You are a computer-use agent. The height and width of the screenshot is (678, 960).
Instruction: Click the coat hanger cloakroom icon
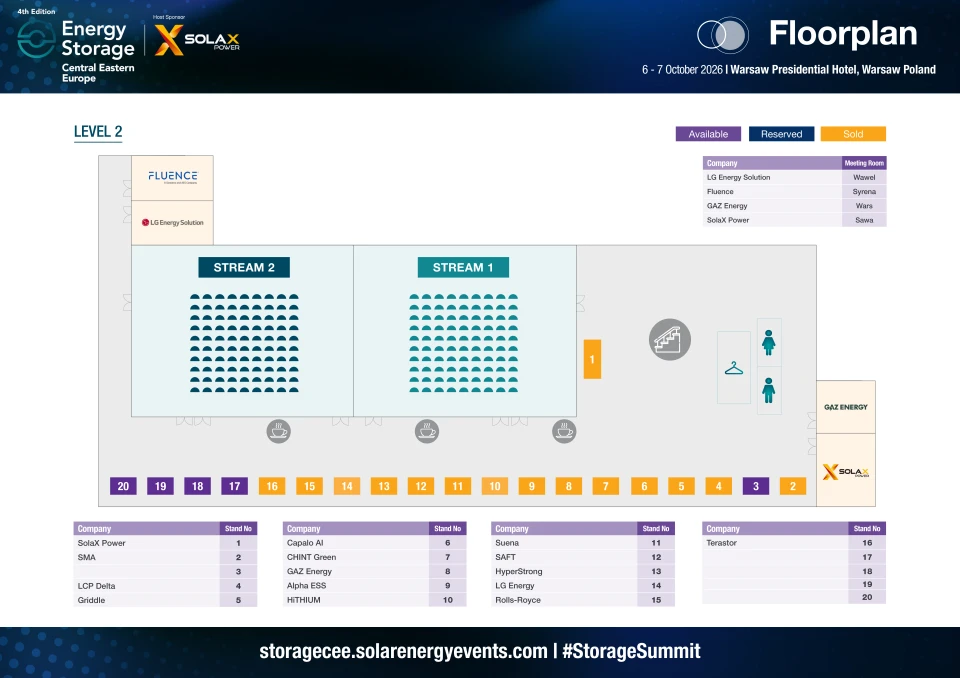pos(733,368)
